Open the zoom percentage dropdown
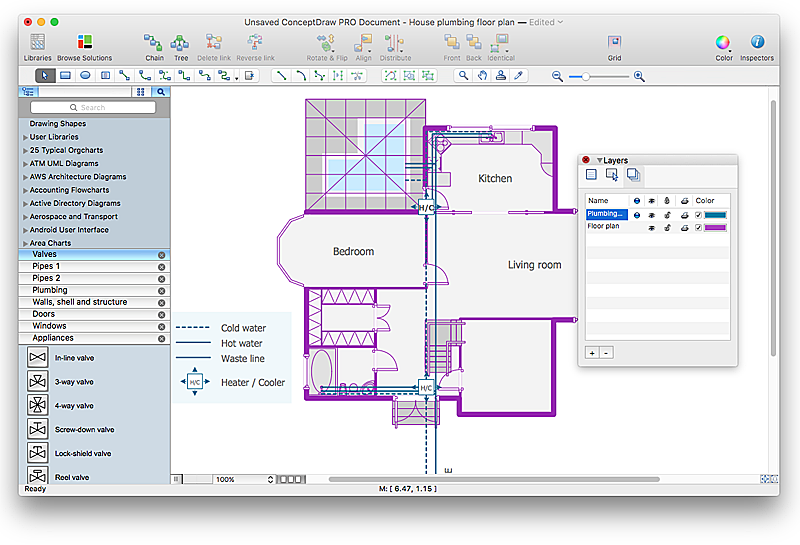The image size is (800, 545). pyautogui.click(x=243, y=479)
